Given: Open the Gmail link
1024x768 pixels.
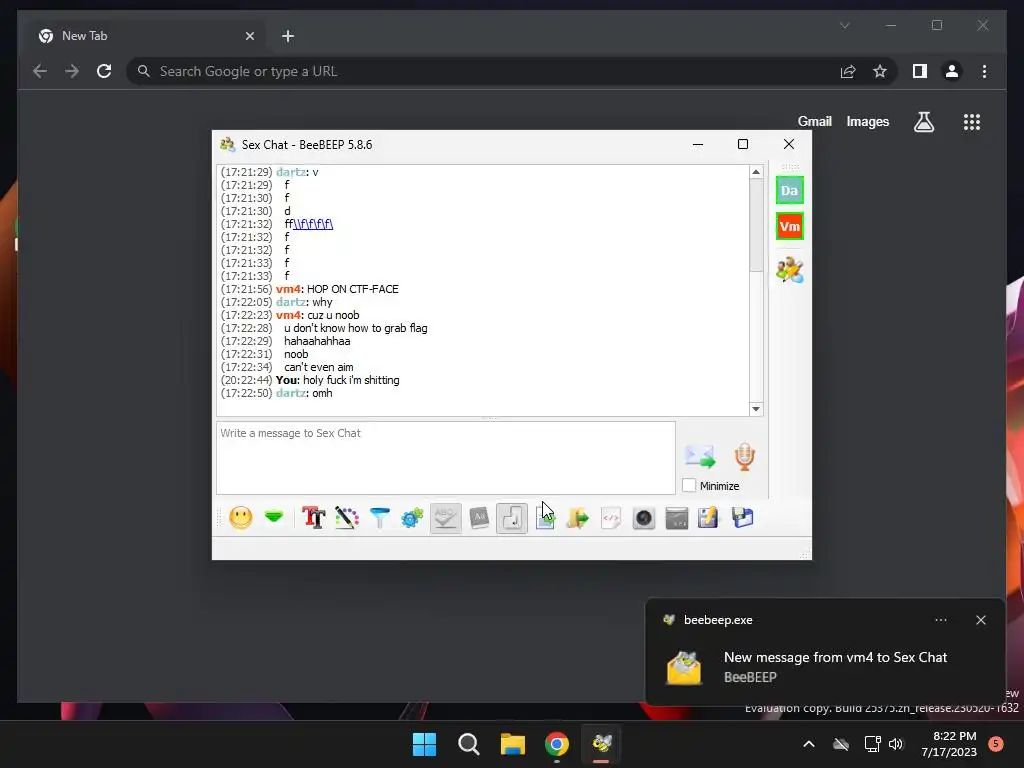Looking at the screenshot, I should coord(814,121).
